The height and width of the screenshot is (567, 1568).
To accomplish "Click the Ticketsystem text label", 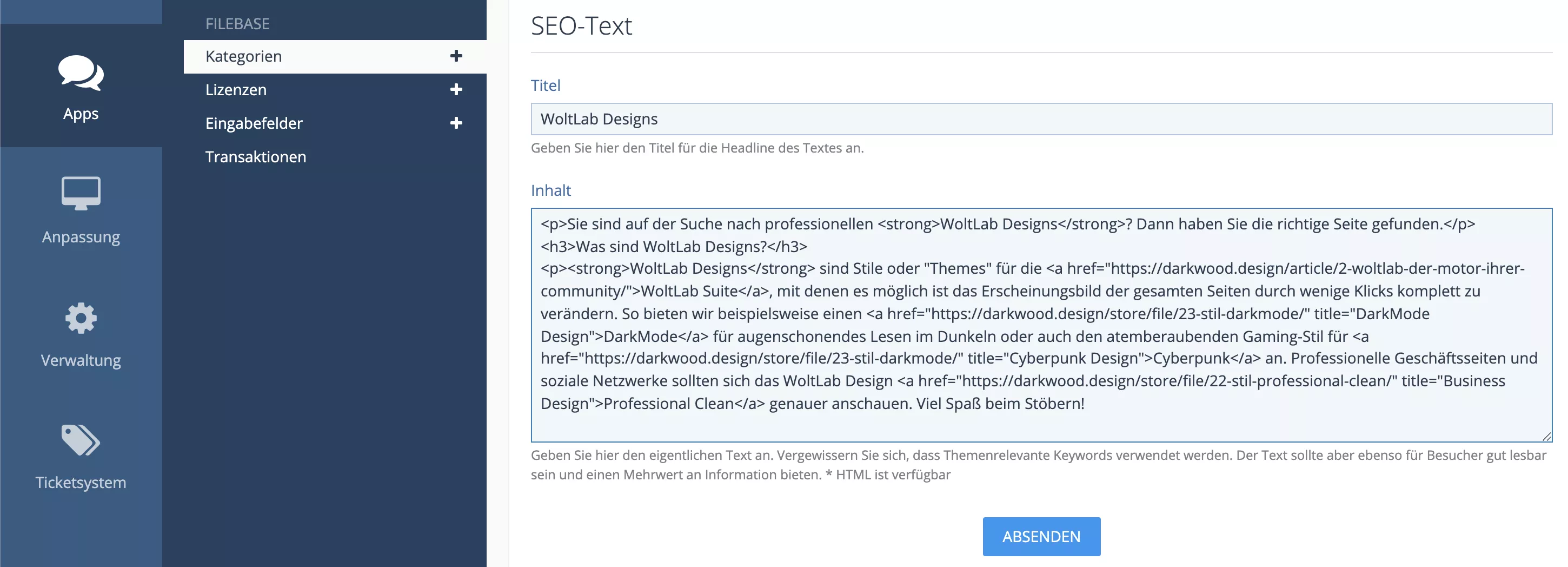I will pyautogui.click(x=81, y=483).
